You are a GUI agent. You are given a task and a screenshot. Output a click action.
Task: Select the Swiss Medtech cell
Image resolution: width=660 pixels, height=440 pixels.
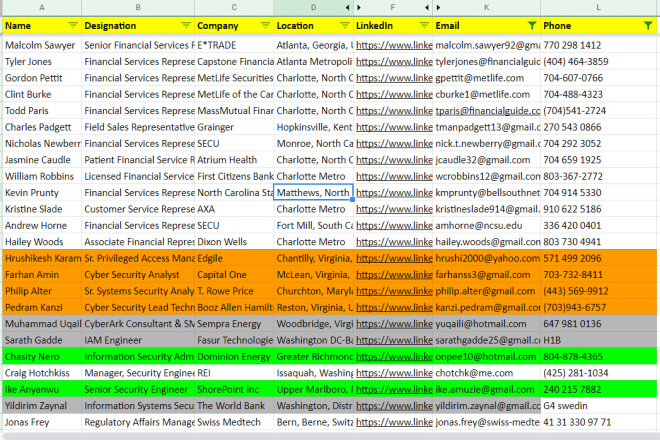click(234, 422)
